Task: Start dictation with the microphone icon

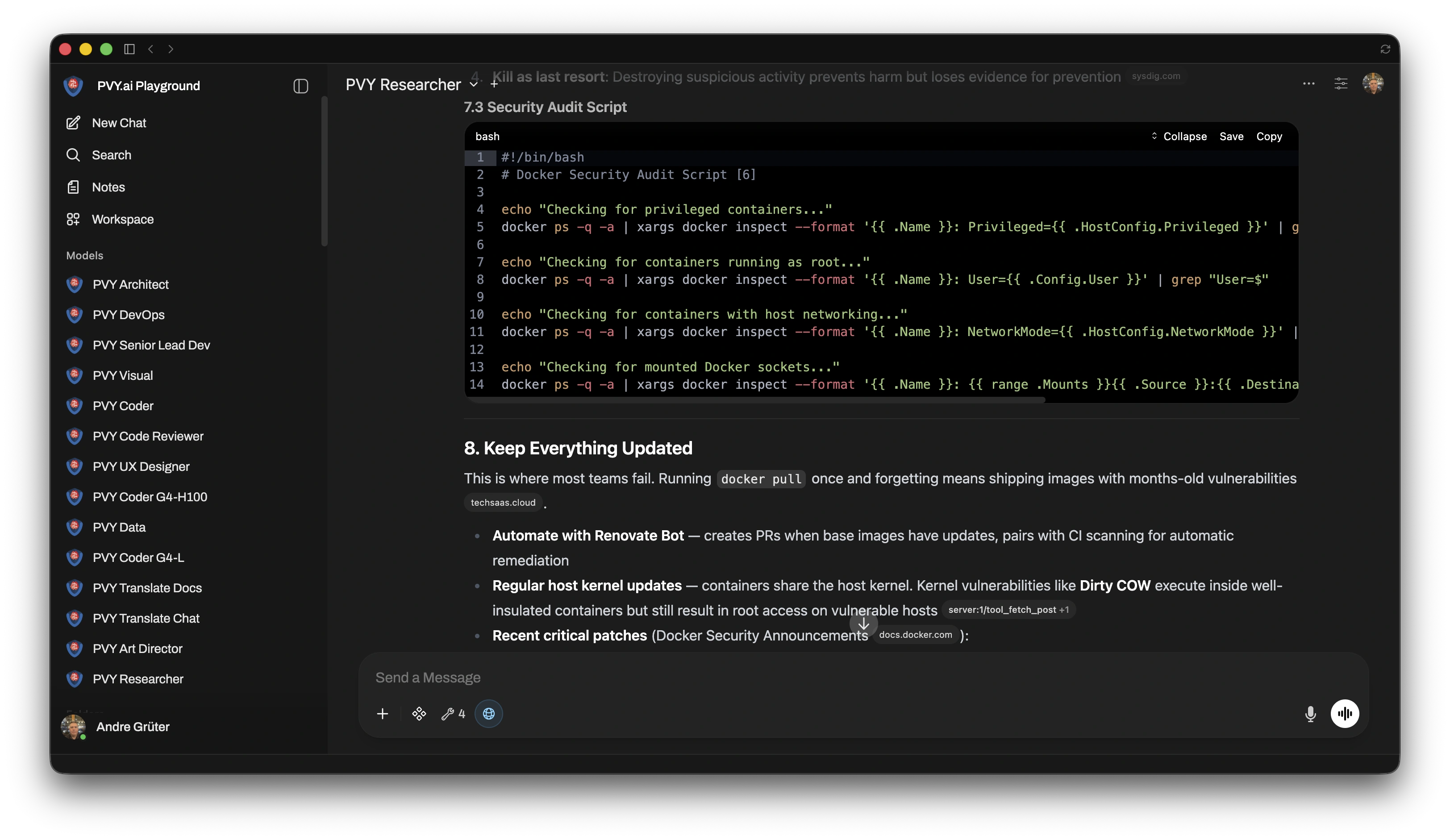Action: click(1310, 713)
